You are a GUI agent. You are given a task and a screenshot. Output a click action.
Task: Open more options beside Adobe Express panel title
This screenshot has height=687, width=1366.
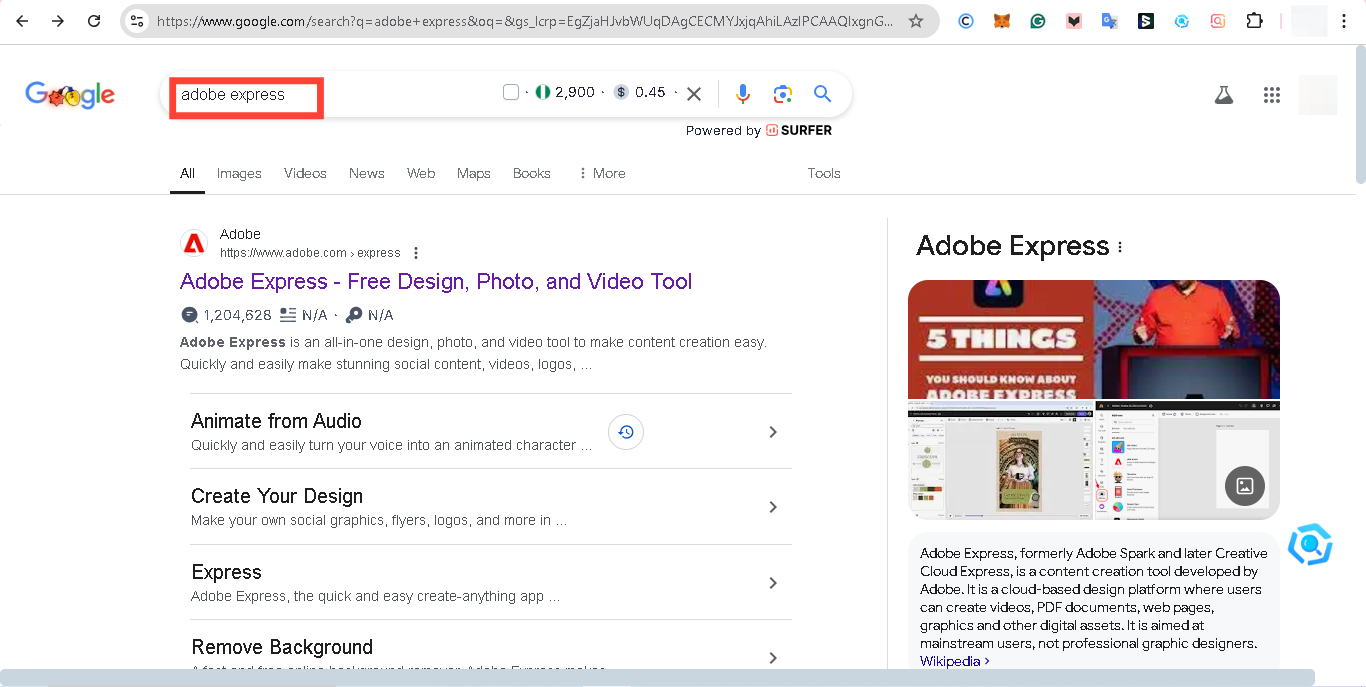[x=1120, y=247]
